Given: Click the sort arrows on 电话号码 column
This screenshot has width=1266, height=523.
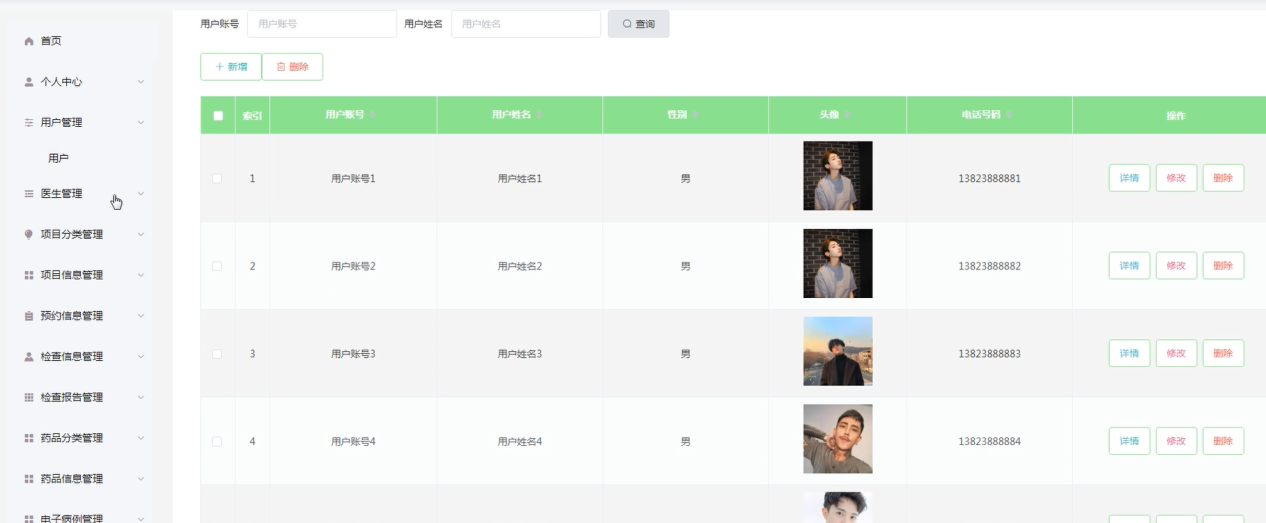Looking at the screenshot, I should tap(1010, 116).
